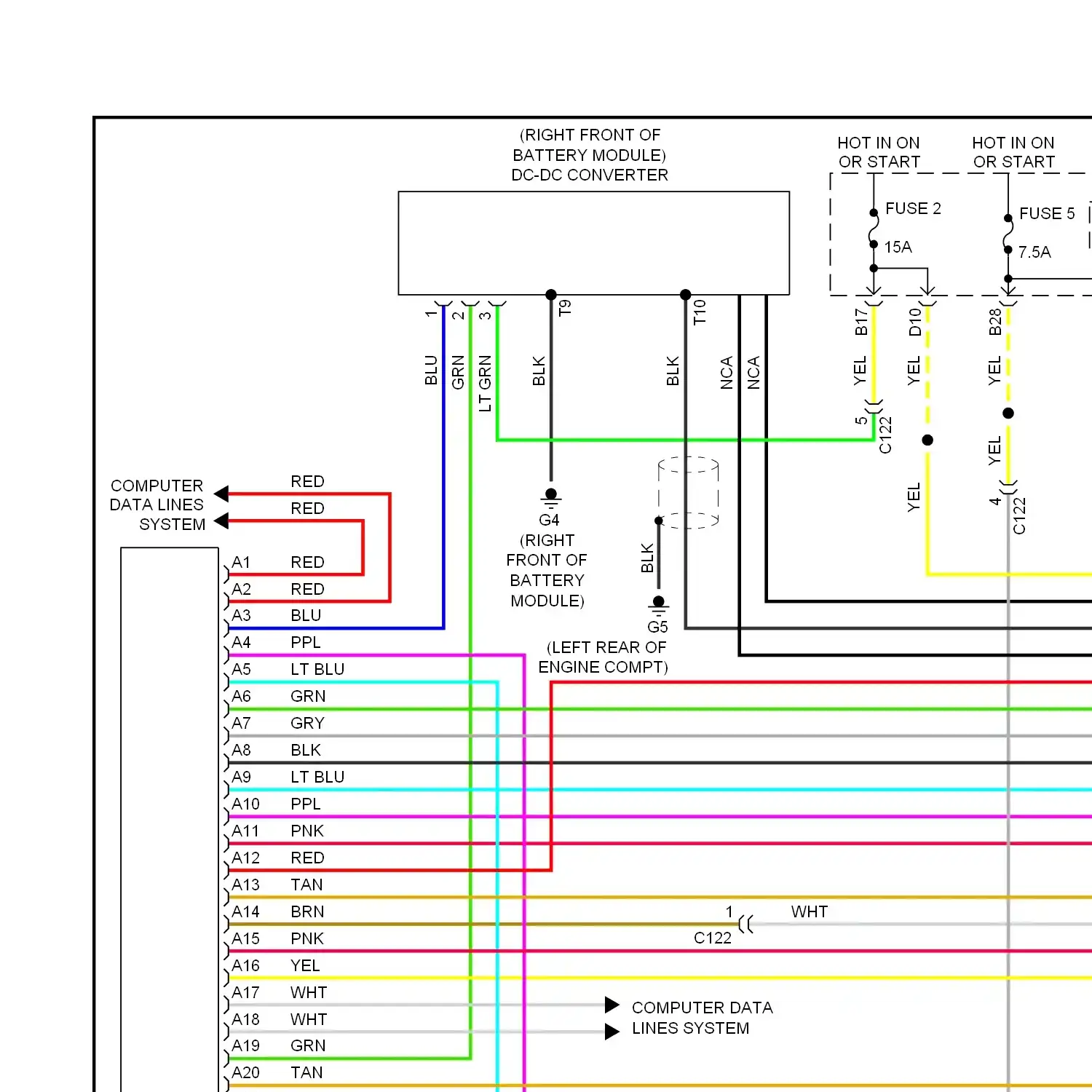This screenshot has height=1092, width=1092.
Task: Select the 'T10' terminal label
Action: point(700,312)
